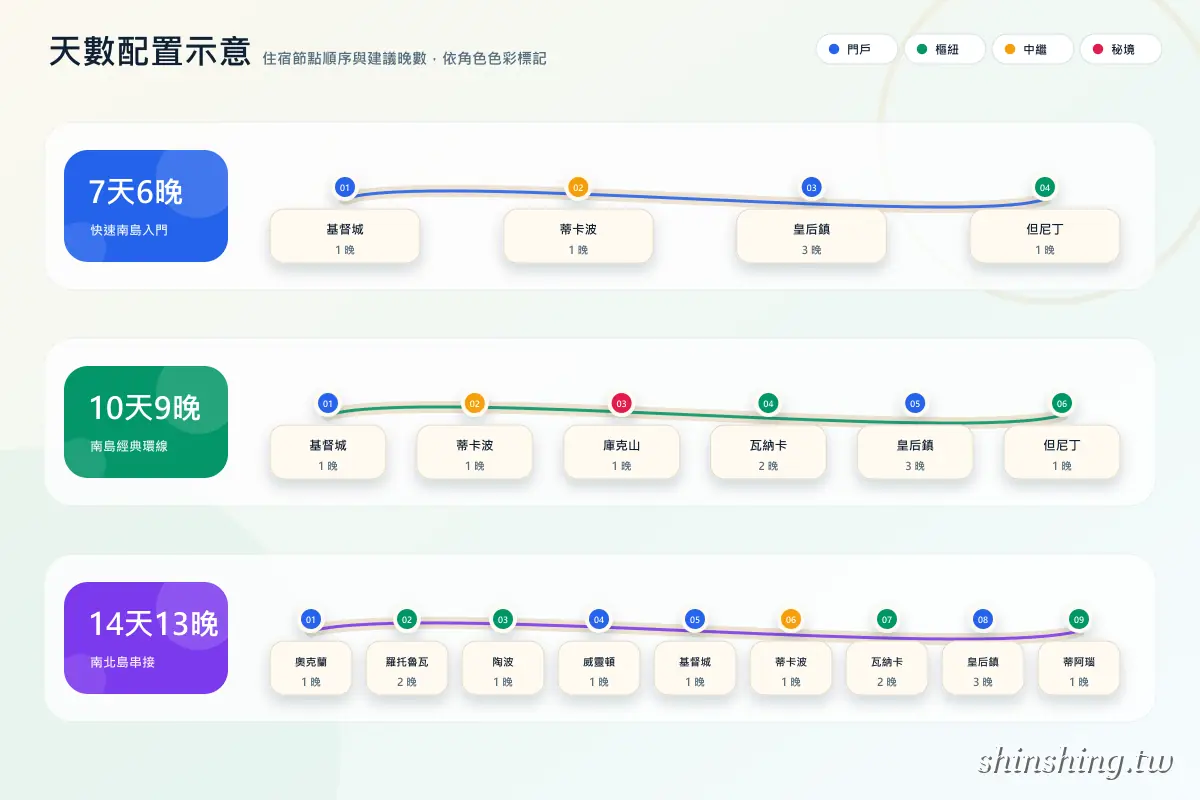Click green node 04 in 7天6晚 route

(1045, 188)
